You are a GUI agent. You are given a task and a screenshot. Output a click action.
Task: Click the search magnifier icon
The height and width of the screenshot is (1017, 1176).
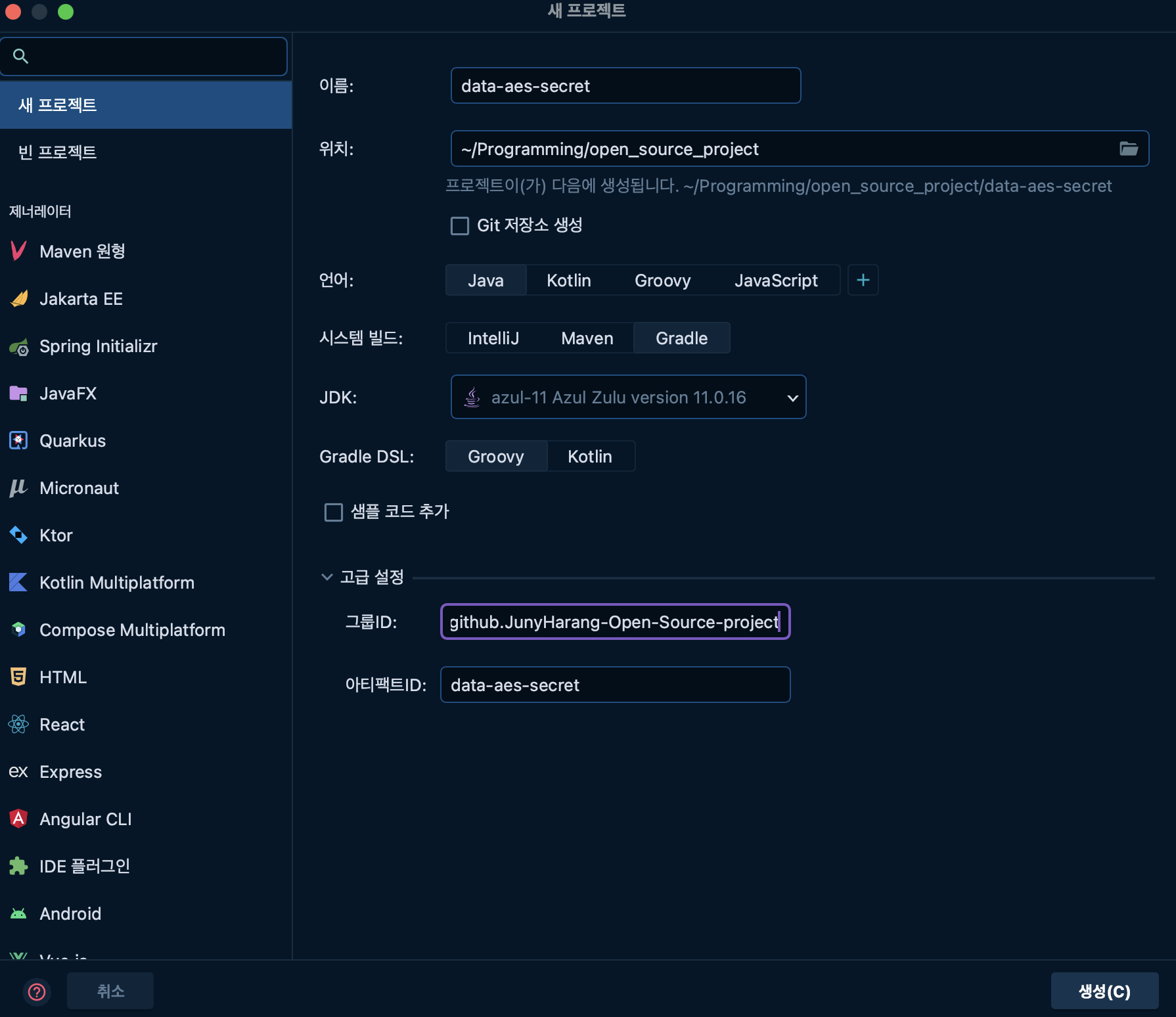[20, 56]
